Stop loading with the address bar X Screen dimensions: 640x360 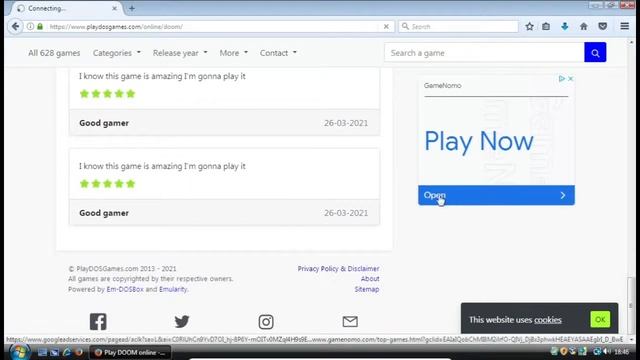386,27
